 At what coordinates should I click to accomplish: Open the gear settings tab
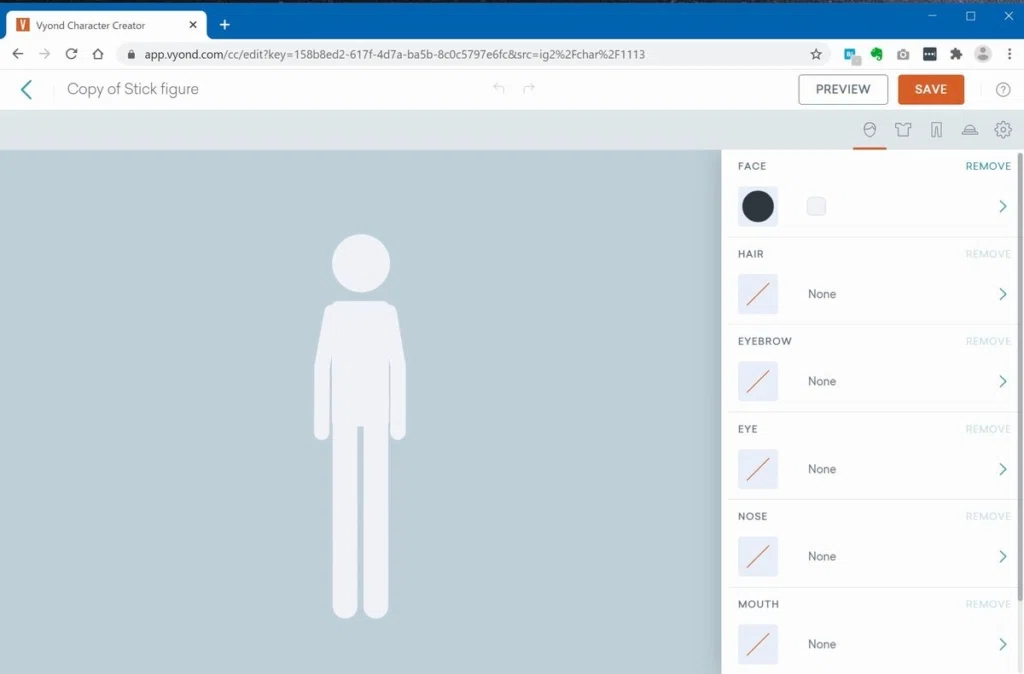pos(1003,129)
